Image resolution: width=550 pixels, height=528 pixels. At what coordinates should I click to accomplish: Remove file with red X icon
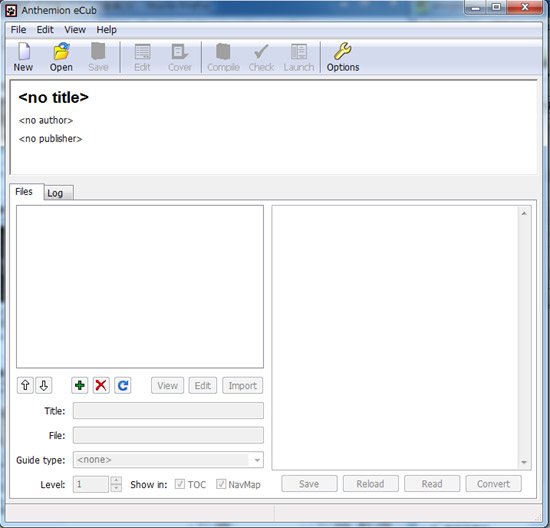pyautogui.click(x=101, y=386)
